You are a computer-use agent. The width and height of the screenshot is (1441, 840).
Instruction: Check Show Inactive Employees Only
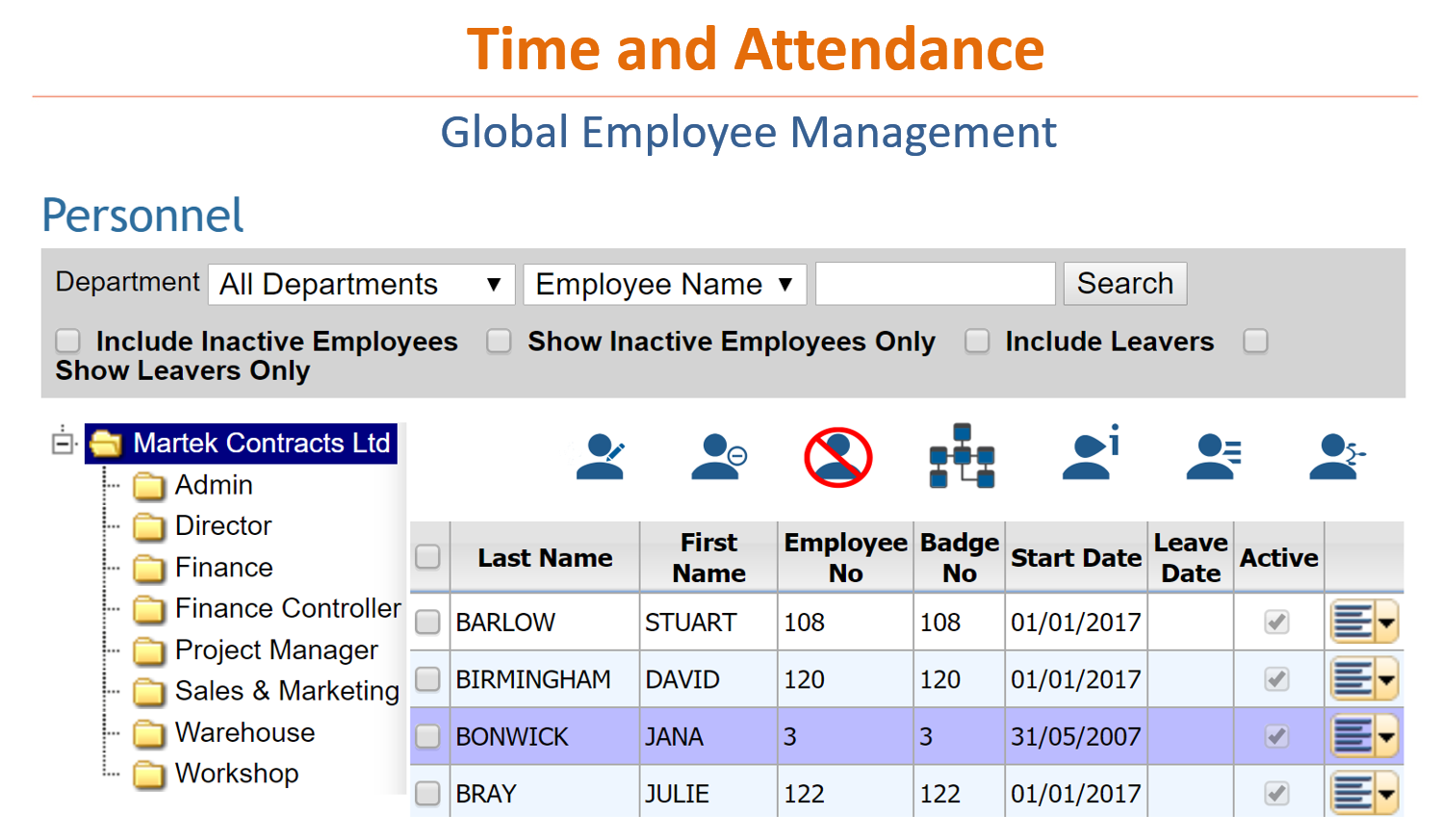(x=499, y=341)
